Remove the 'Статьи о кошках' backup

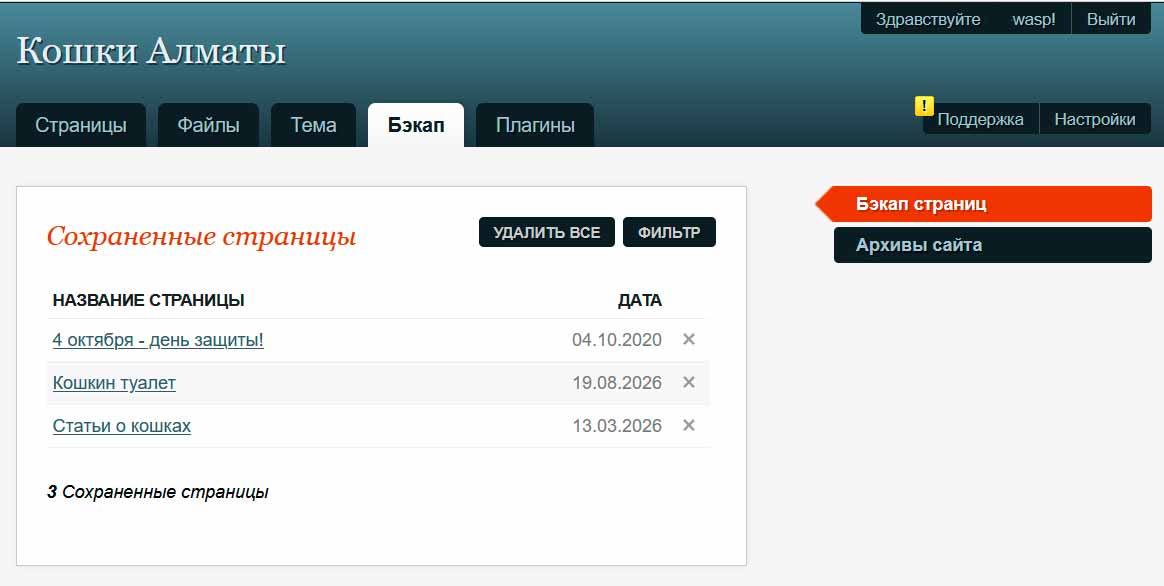point(689,426)
